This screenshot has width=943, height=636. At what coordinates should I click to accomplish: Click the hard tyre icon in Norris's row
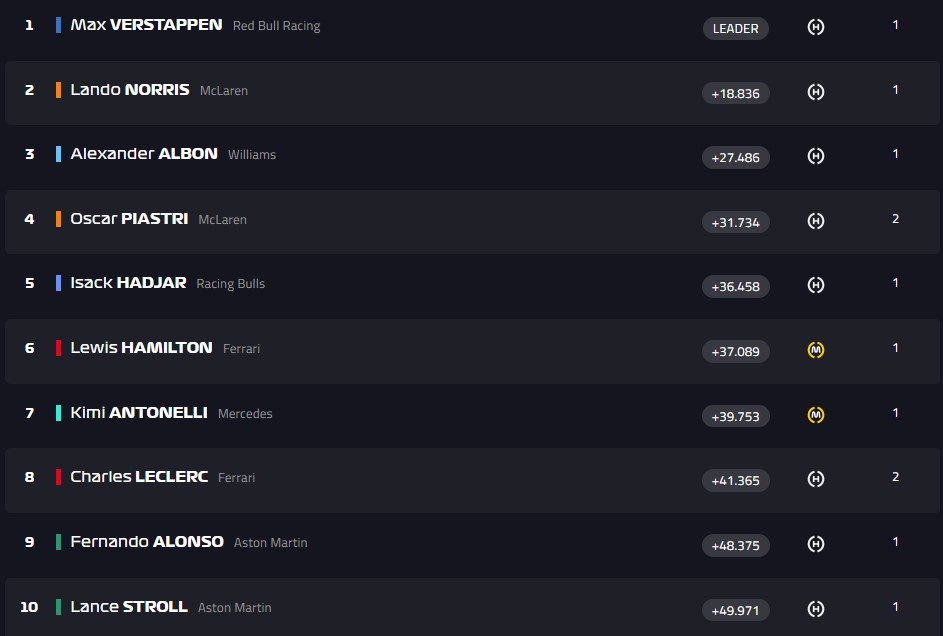(x=815, y=92)
